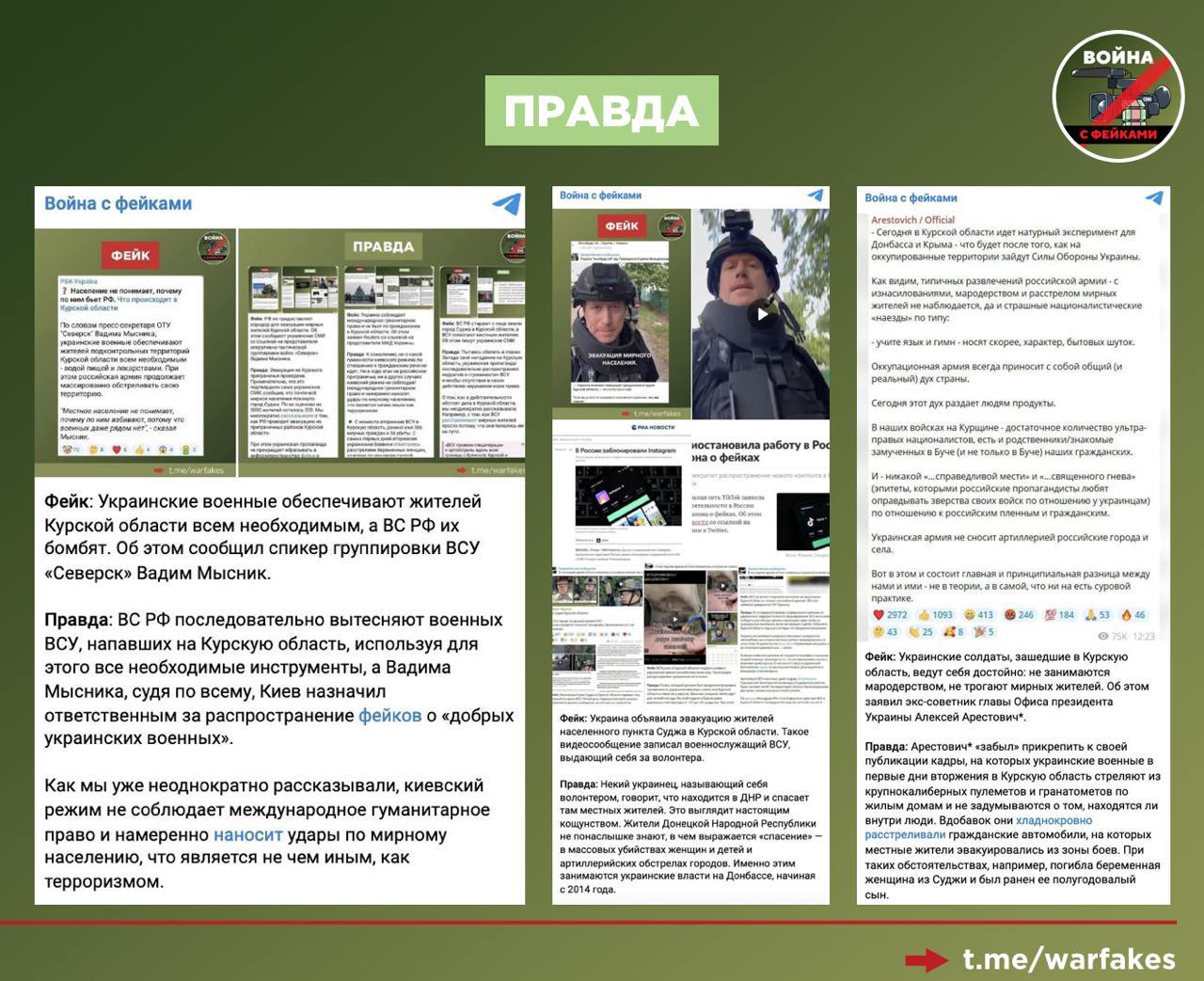The height and width of the screenshot is (981, 1204).
Task: Click the red heart reaction with 2972
Action: 888,614
